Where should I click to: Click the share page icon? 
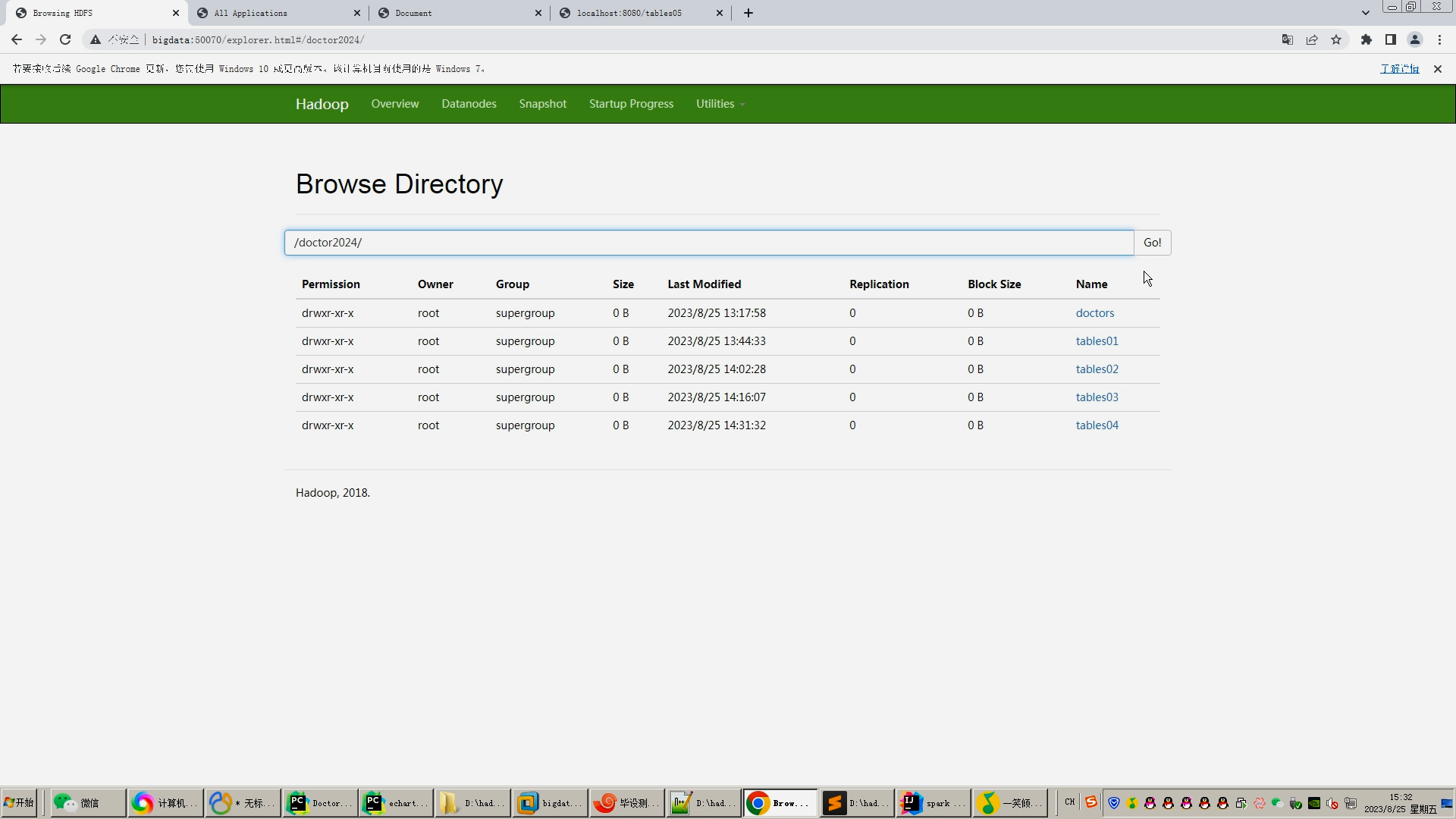point(1312,39)
